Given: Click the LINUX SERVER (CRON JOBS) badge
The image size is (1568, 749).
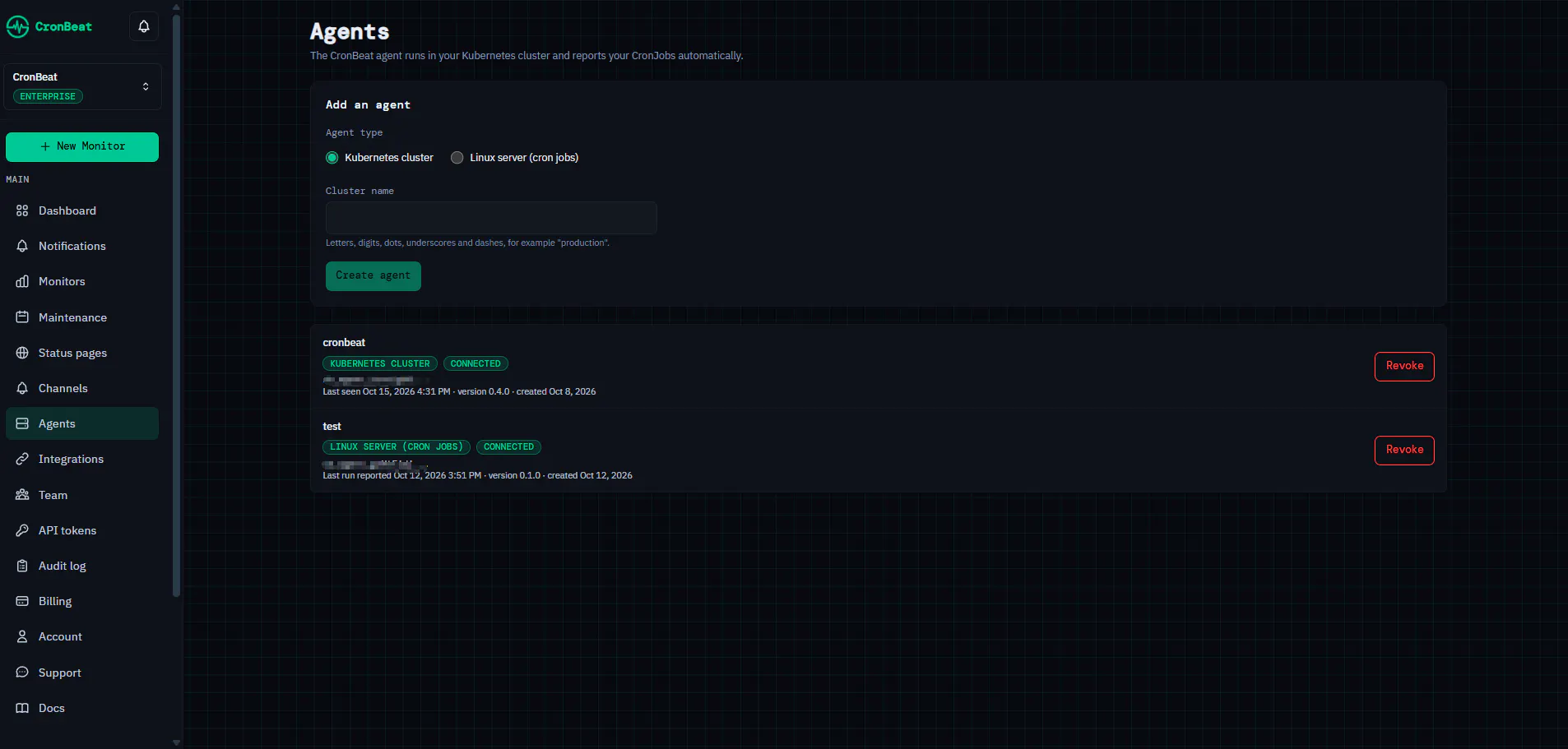Looking at the screenshot, I should point(397,447).
